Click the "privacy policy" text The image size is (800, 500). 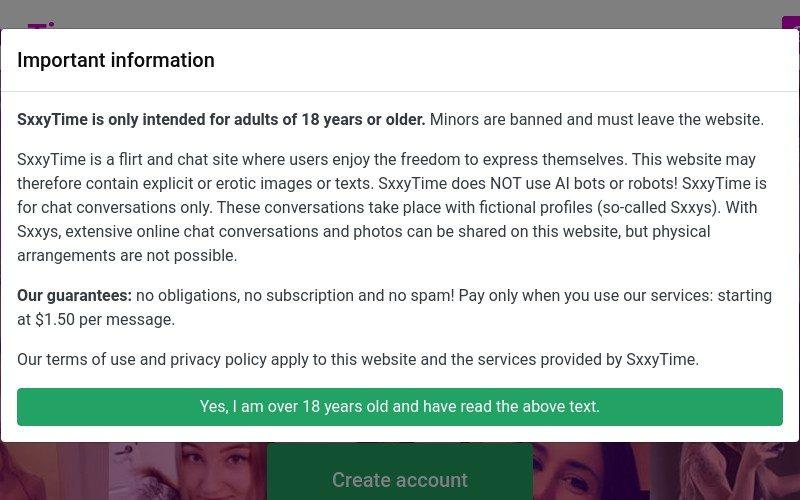tap(218, 359)
